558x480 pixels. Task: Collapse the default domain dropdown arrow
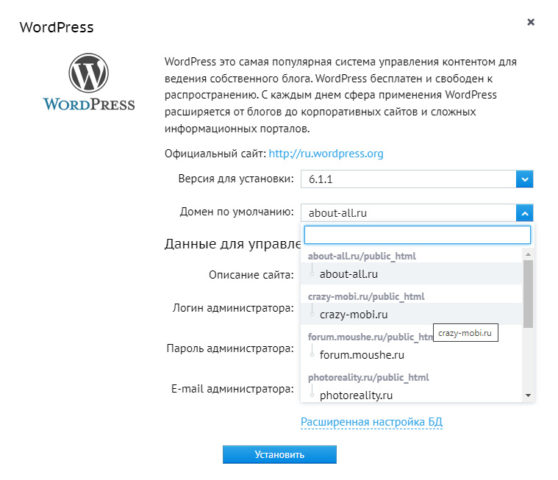[525, 213]
